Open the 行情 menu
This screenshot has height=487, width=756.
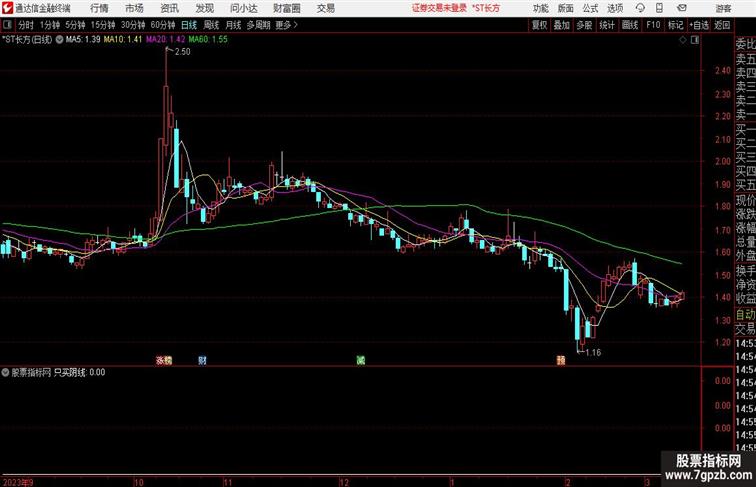tap(99, 8)
